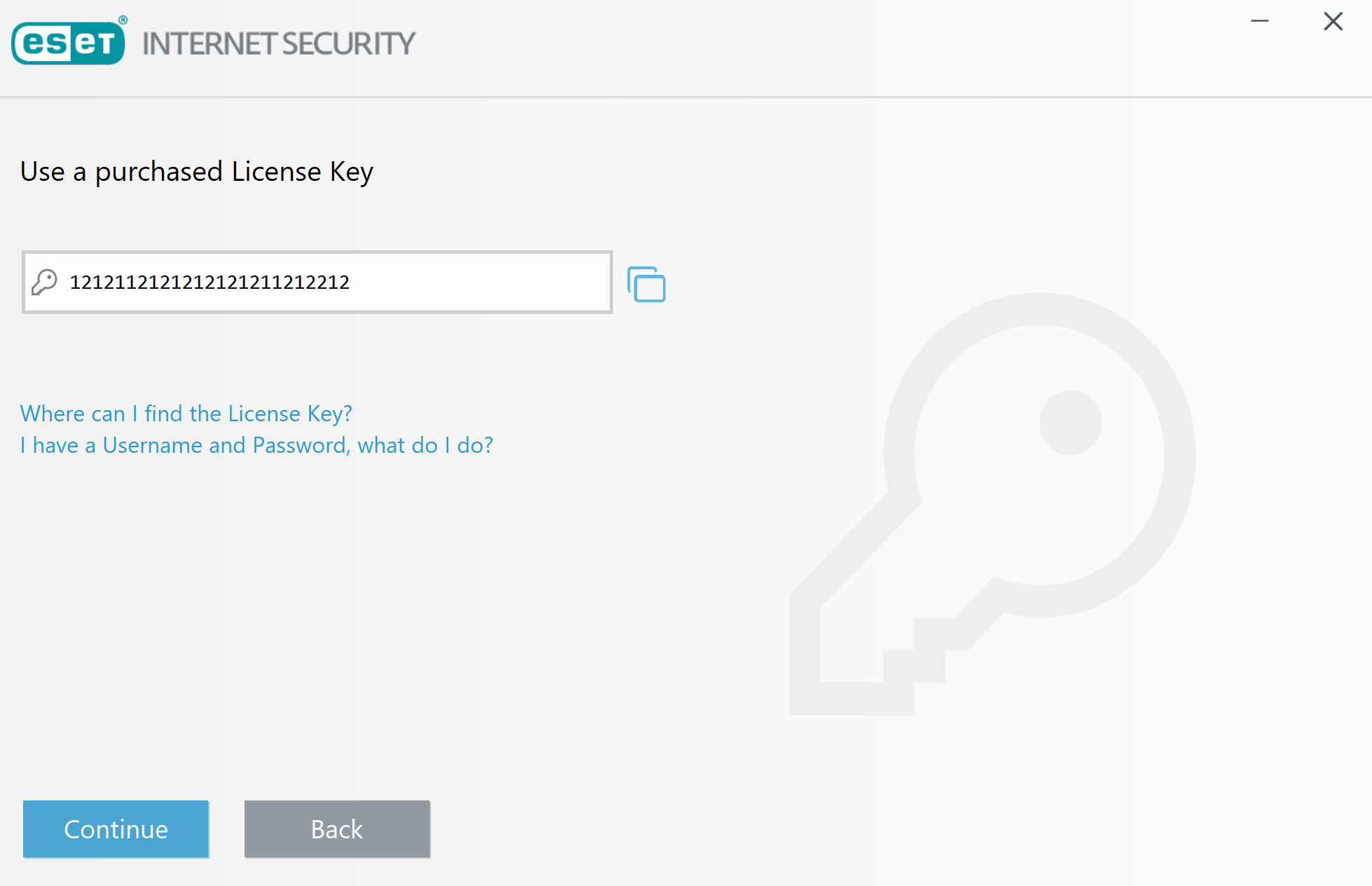Viewport: 1372px width, 886px height.
Task: Click the 'Key' word in the page heading
Action: click(352, 172)
